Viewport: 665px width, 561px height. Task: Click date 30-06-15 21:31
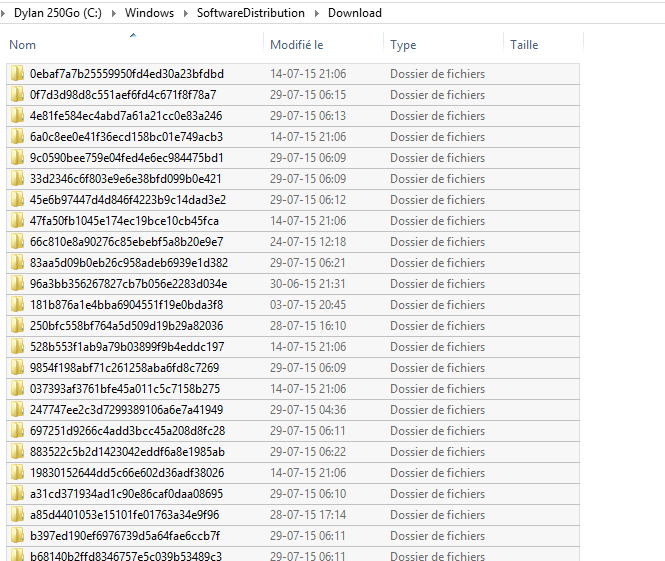308,284
